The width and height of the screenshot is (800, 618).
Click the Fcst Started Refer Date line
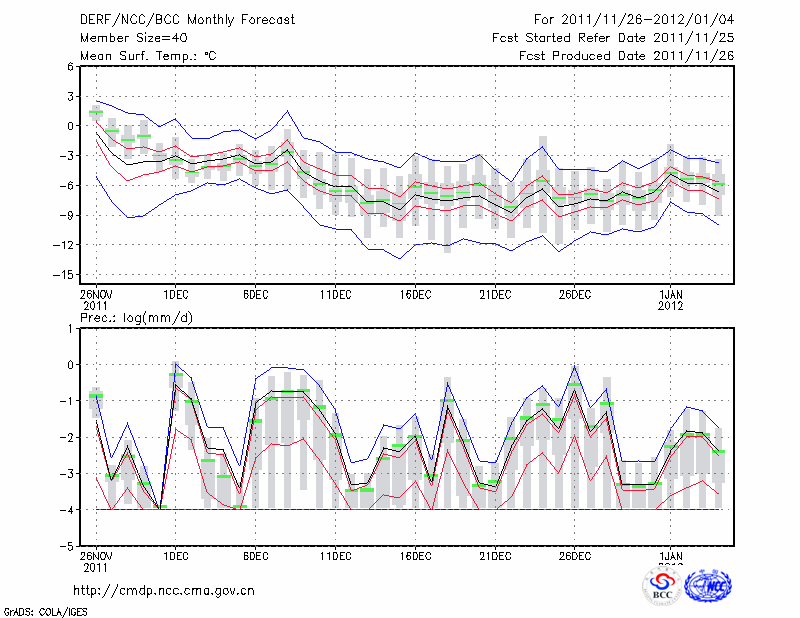pyautogui.click(x=613, y=38)
